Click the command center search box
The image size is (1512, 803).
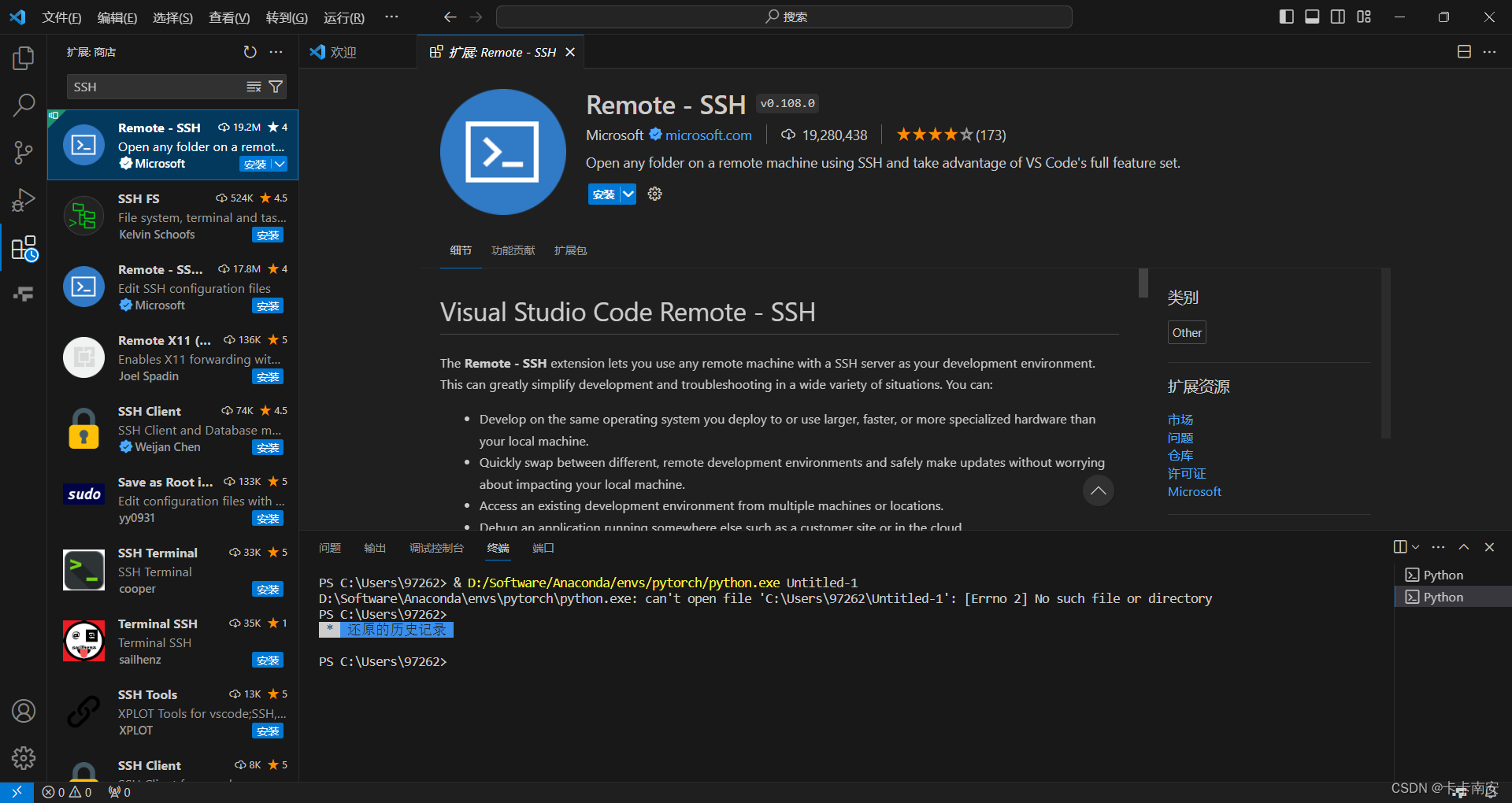click(x=784, y=17)
